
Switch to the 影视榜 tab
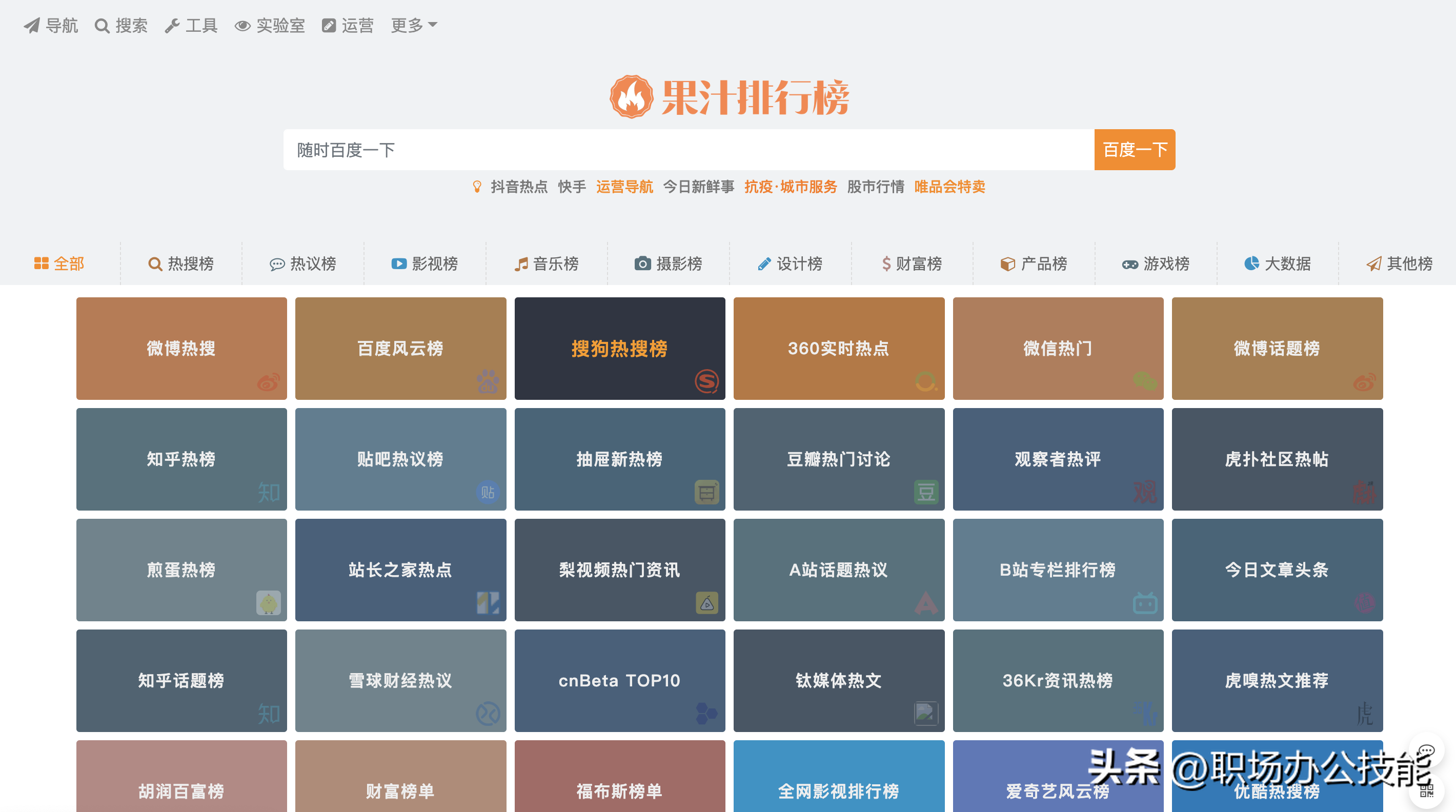click(424, 264)
